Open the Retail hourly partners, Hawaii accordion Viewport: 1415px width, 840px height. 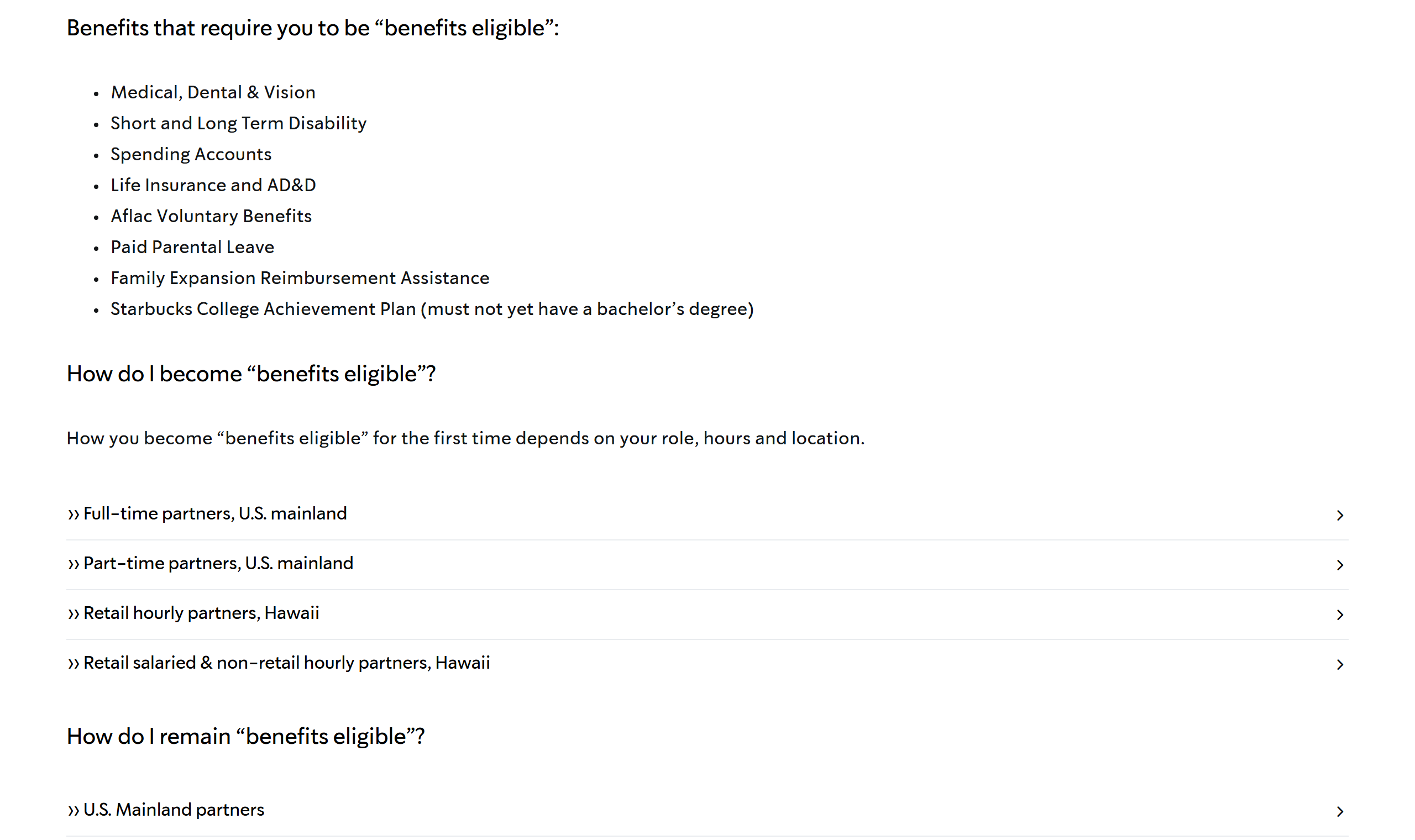coord(707,614)
